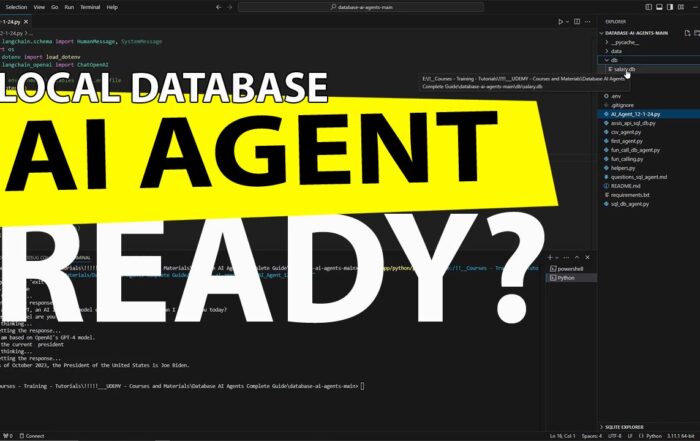Toggle the primary side bar layout icon
The width and height of the screenshot is (700, 441).
[649, 7]
